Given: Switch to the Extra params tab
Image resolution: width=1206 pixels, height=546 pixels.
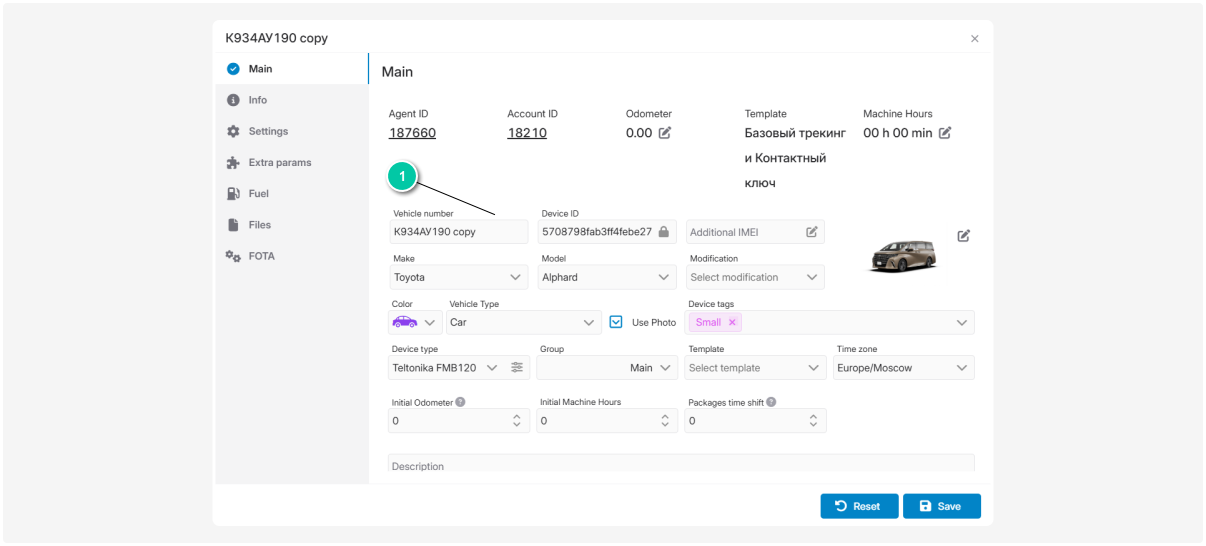Looking at the screenshot, I should coord(279,162).
